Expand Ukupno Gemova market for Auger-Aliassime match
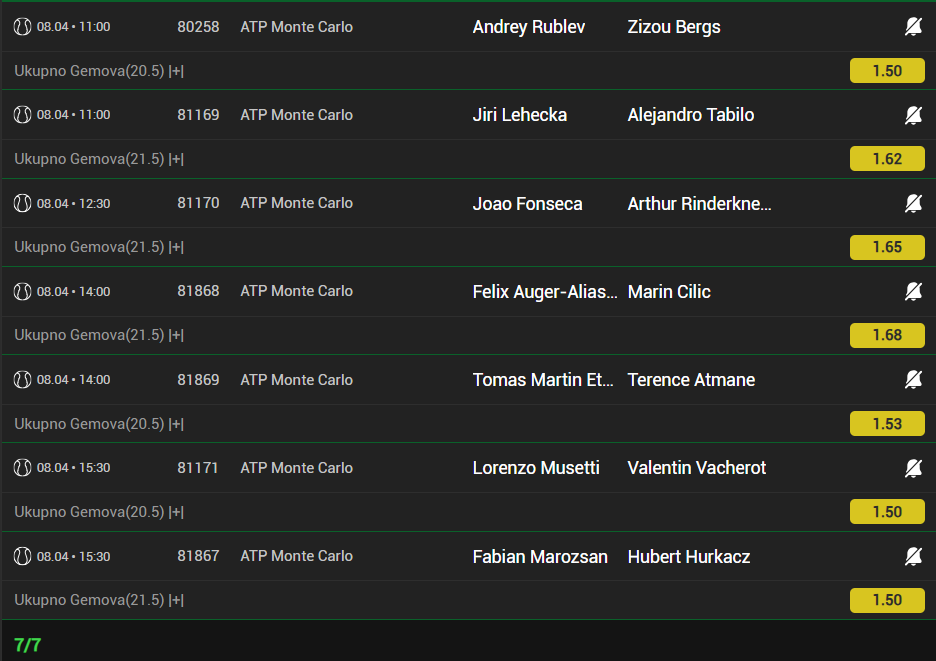The height and width of the screenshot is (661, 936). tap(177, 335)
